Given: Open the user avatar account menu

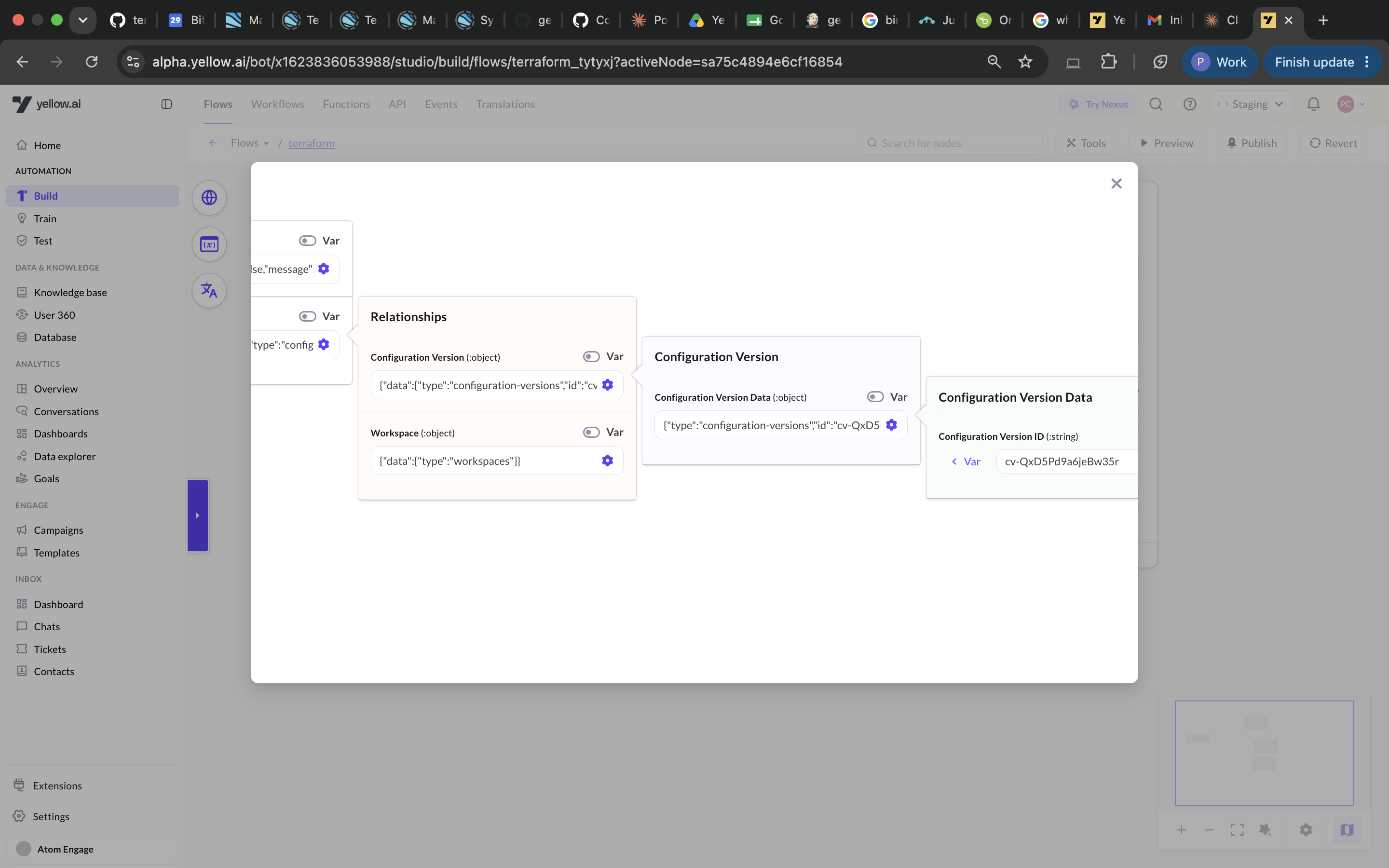Looking at the screenshot, I should click(x=1351, y=104).
